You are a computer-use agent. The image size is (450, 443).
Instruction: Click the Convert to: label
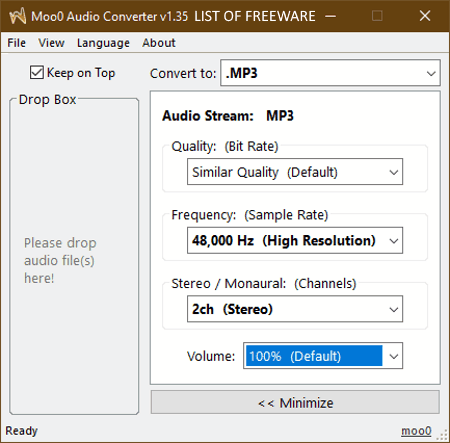click(x=183, y=73)
